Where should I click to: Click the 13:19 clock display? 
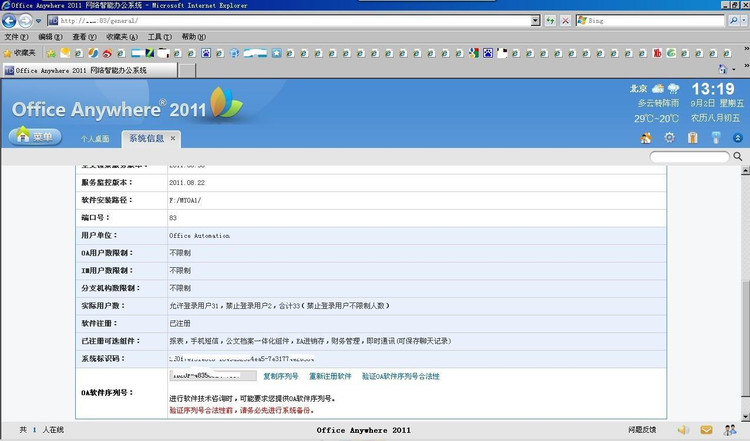coord(713,89)
